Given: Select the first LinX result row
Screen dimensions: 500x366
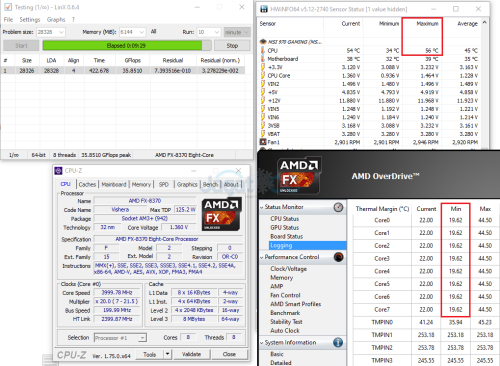Looking at the screenshot, I should (x=123, y=71).
